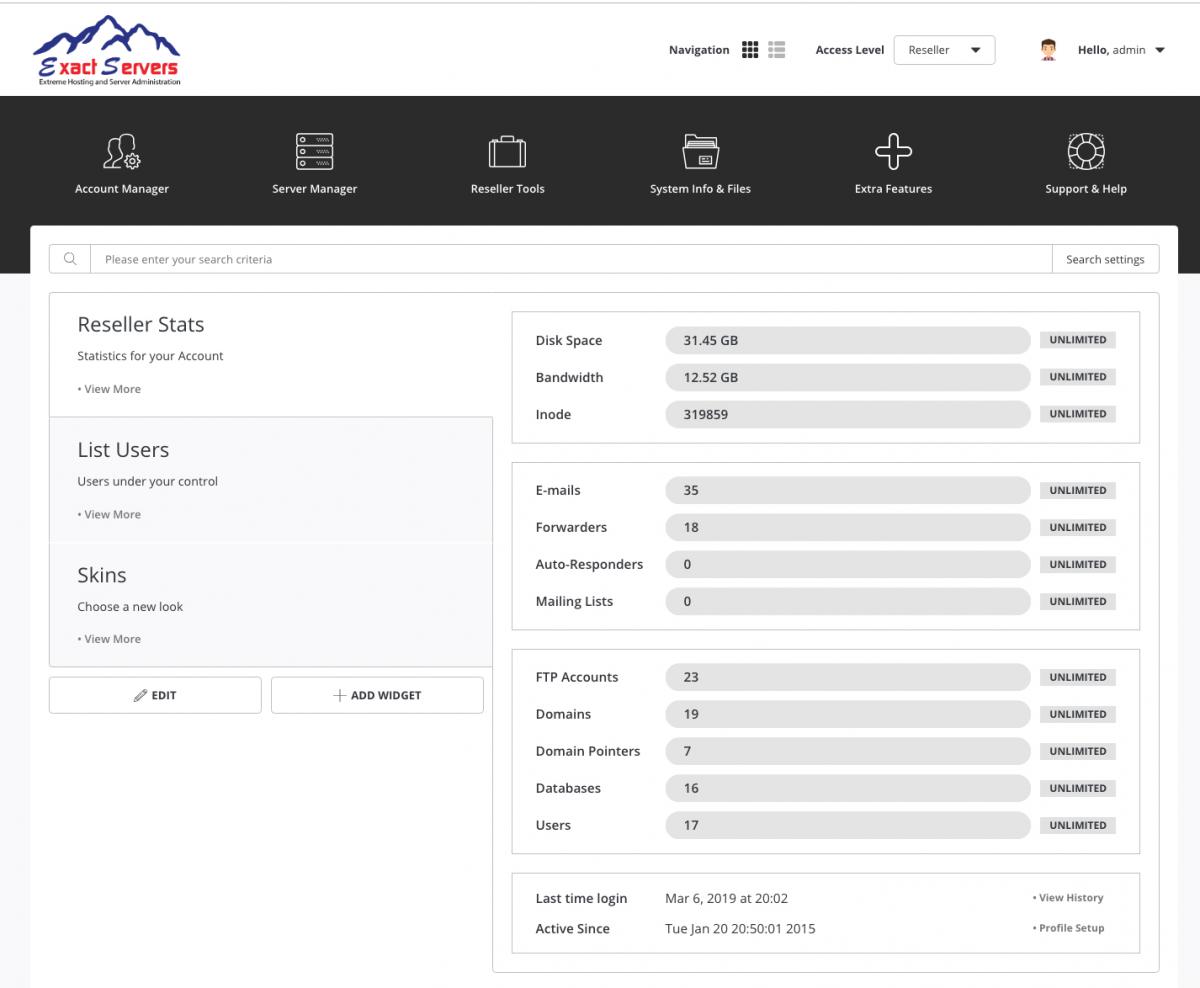This screenshot has width=1200, height=988.
Task: Switch navigation to list view
Action: coord(777,50)
